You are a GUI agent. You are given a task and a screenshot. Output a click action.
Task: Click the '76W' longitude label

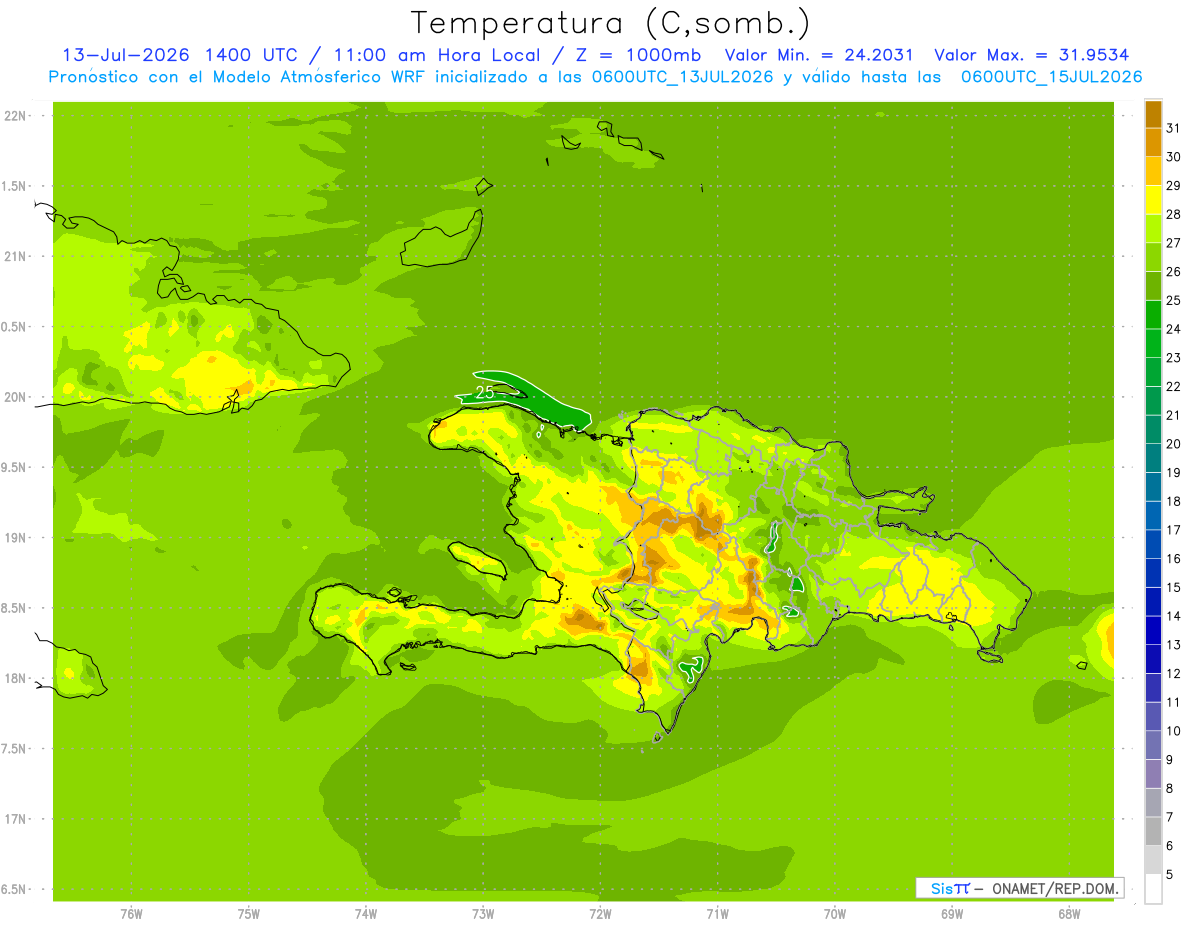[x=131, y=913]
